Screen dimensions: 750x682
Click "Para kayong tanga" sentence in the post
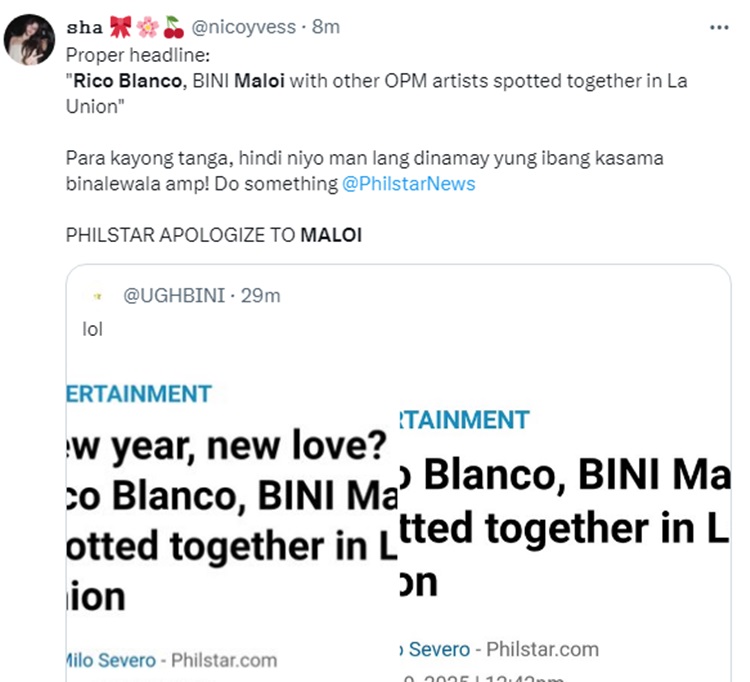click(x=364, y=158)
